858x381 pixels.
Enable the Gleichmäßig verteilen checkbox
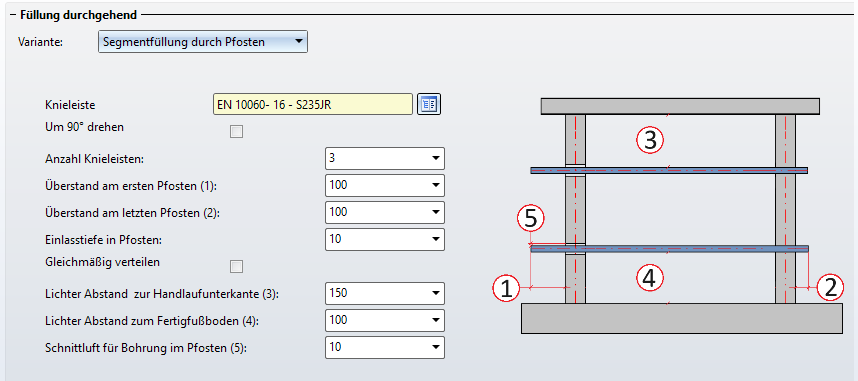236,267
